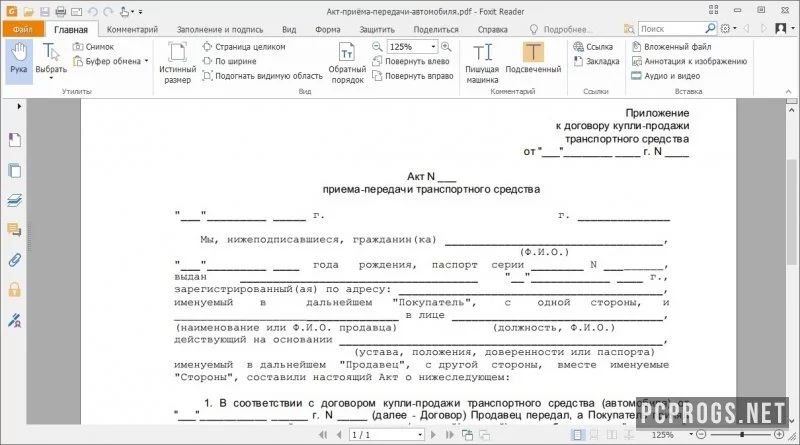Viewport: 800px width, 445px height.
Task: Go to first page button
Action: pos(322,435)
